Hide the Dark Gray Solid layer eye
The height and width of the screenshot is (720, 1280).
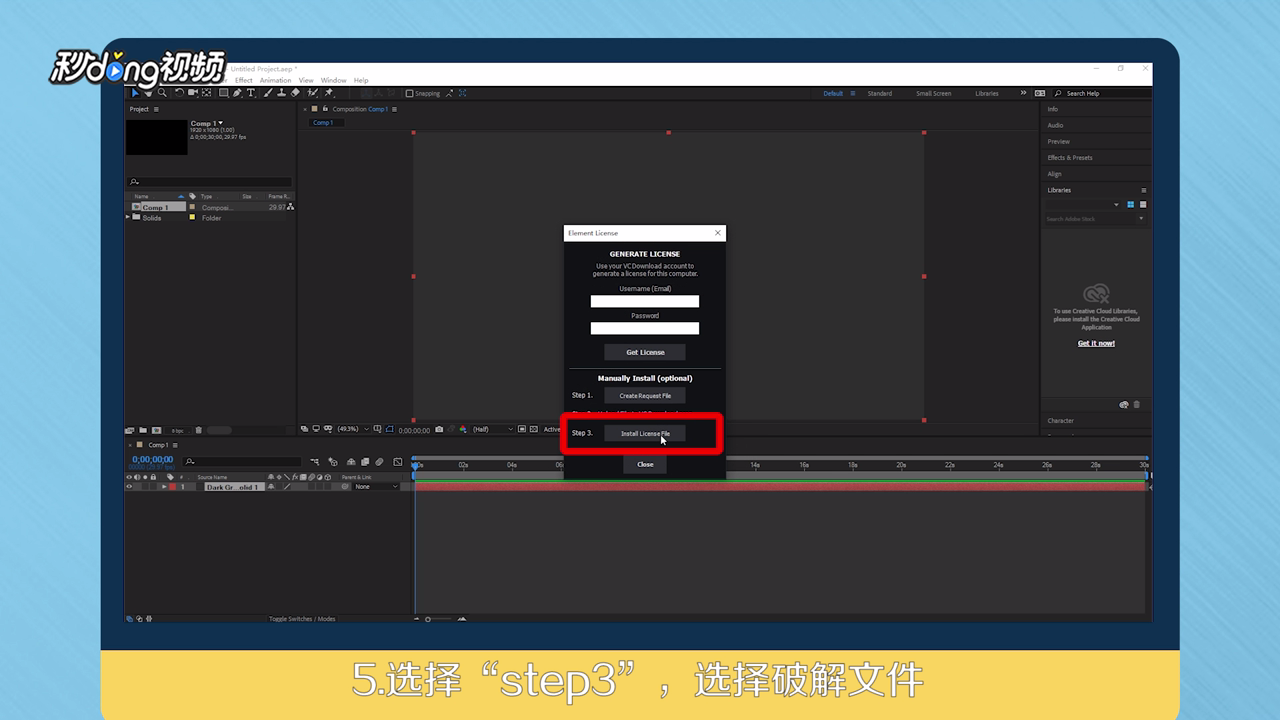point(129,487)
